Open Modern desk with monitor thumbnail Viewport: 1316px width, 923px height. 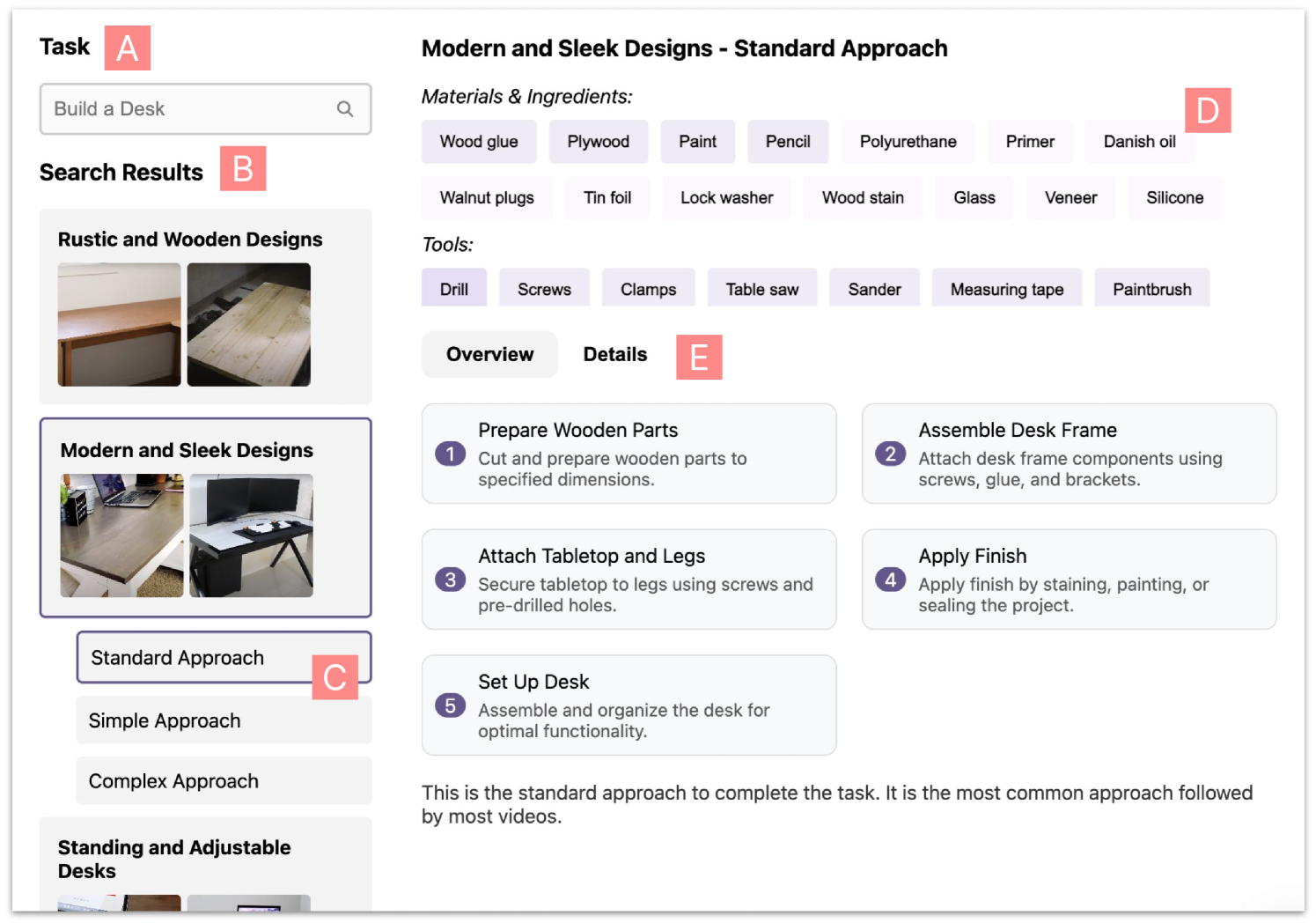(x=252, y=535)
